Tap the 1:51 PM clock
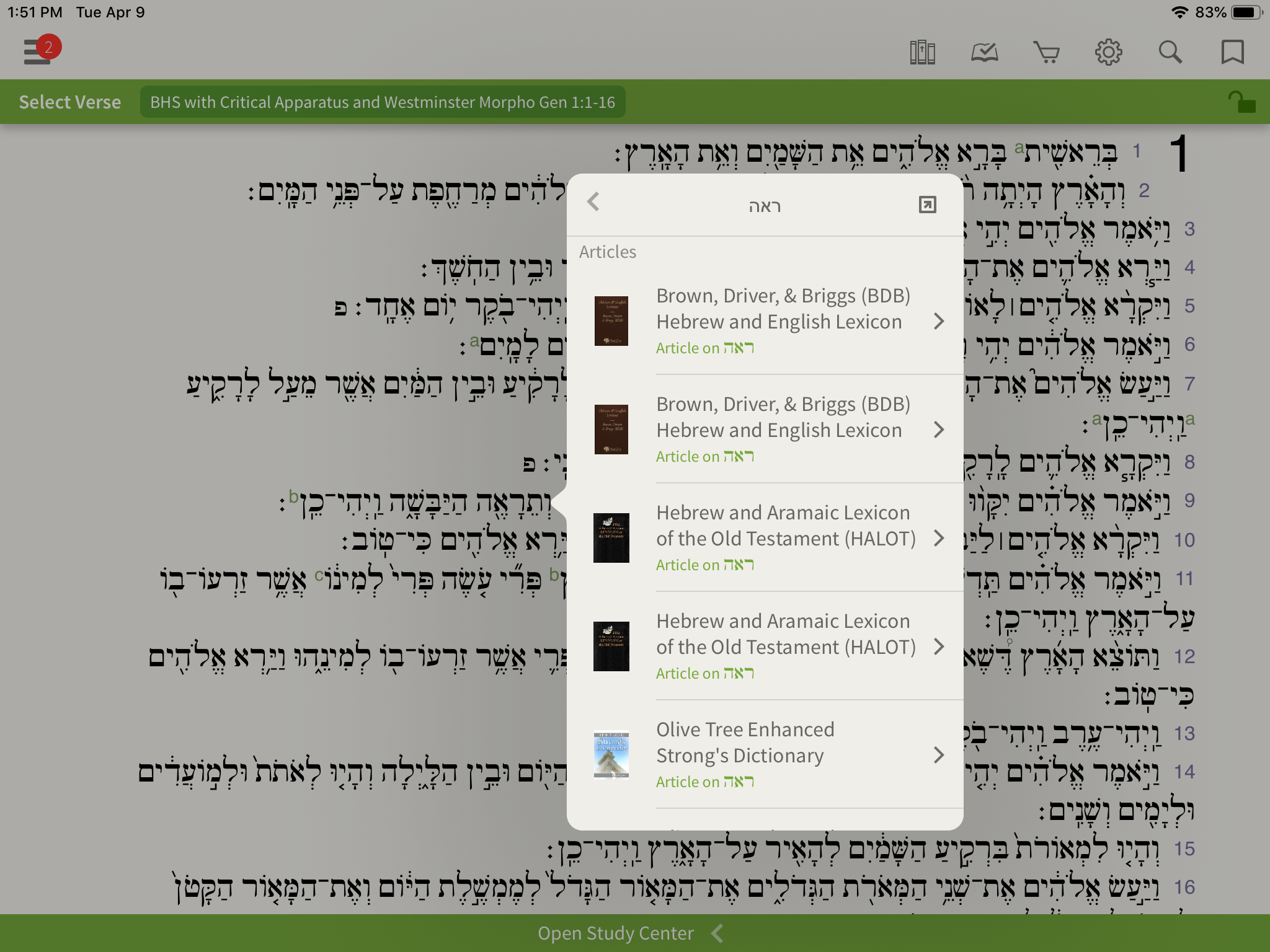 (35, 12)
